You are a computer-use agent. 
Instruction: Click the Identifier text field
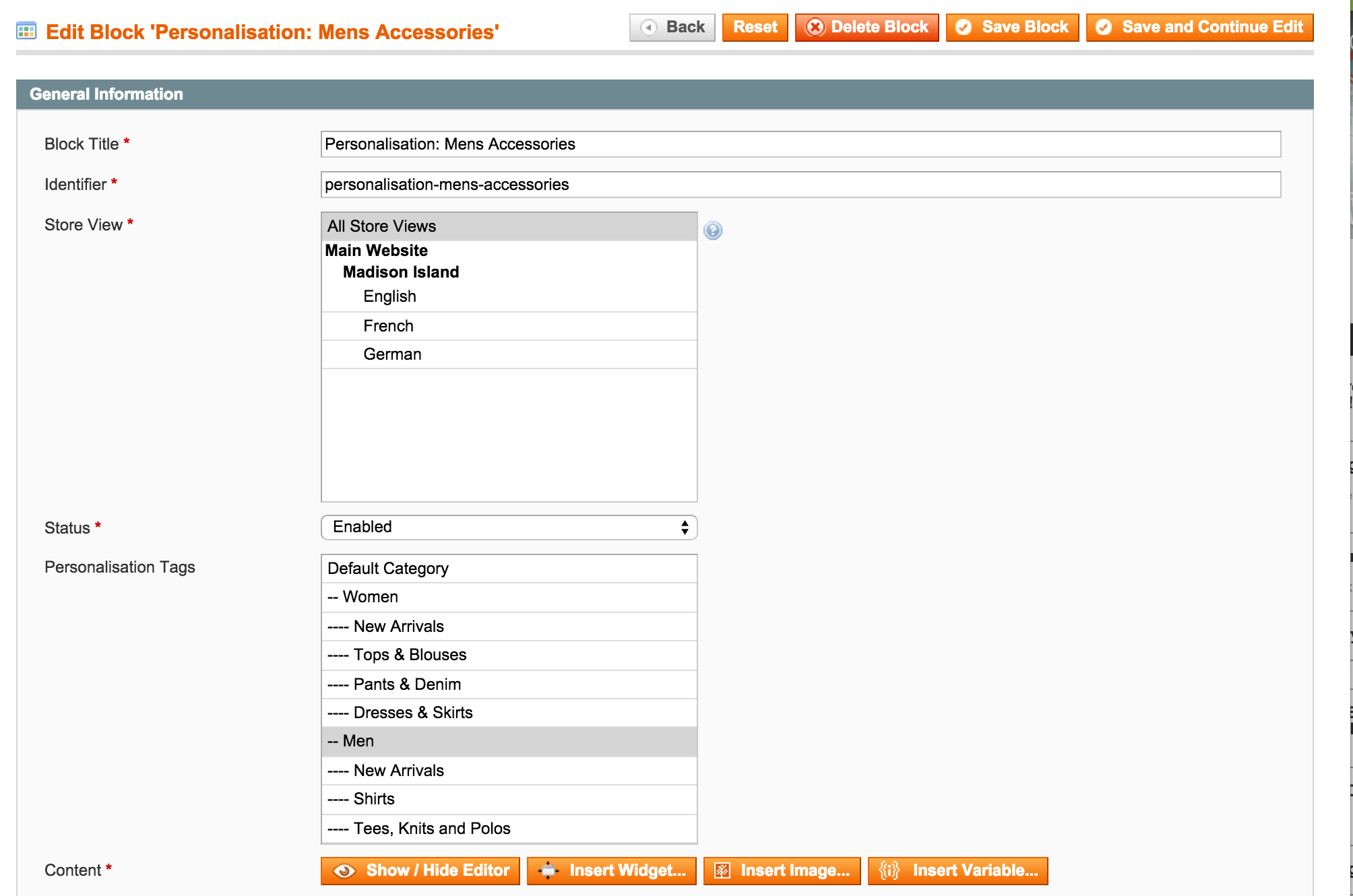pos(800,185)
